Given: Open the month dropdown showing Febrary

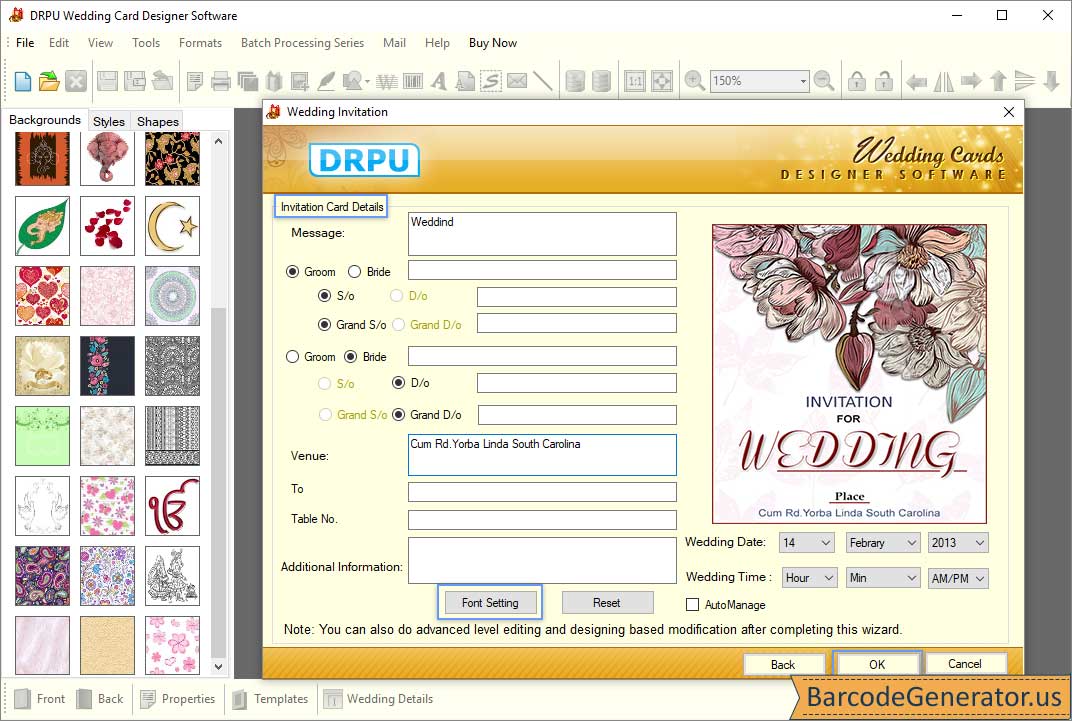Looking at the screenshot, I should 883,543.
